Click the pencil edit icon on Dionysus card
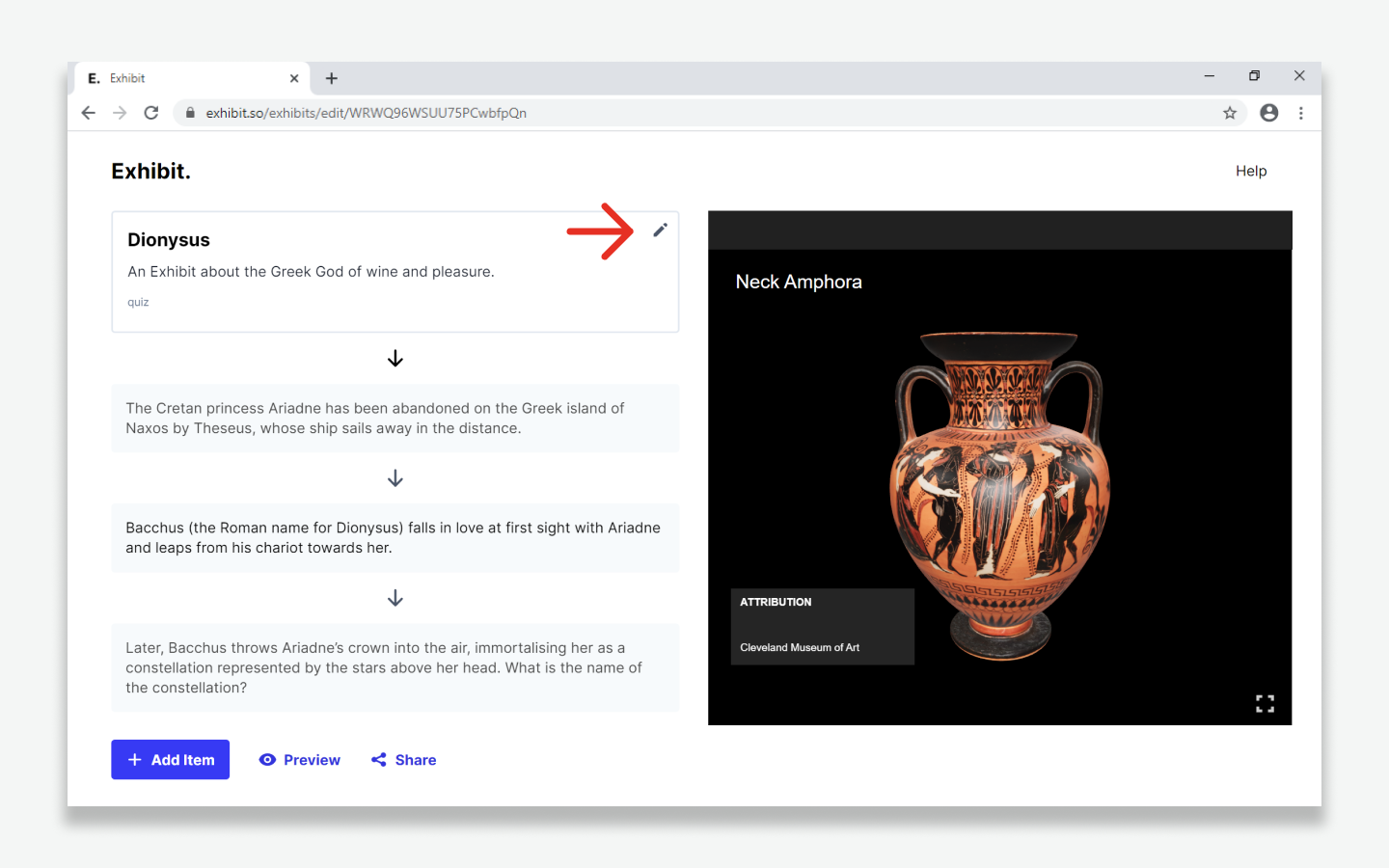The image size is (1389, 868). point(660,230)
